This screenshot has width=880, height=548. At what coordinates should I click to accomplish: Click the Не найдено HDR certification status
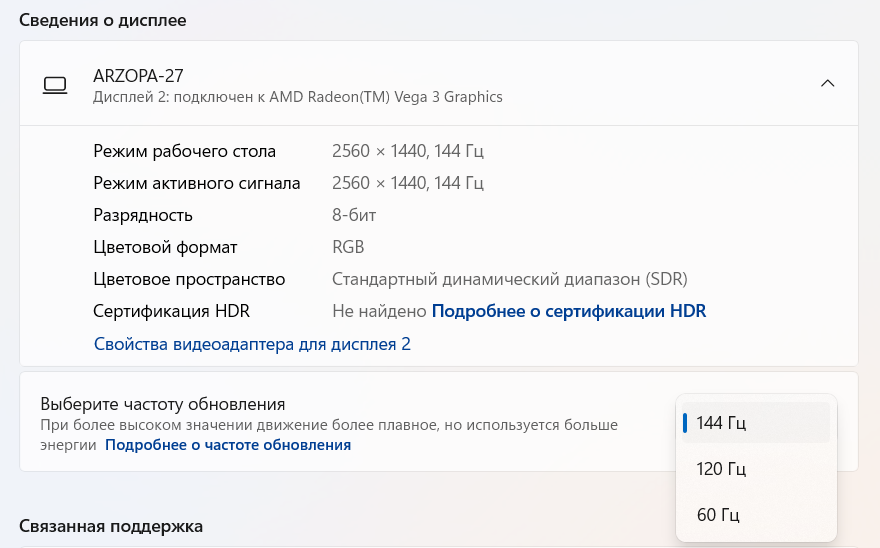click(x=379, y=311)
